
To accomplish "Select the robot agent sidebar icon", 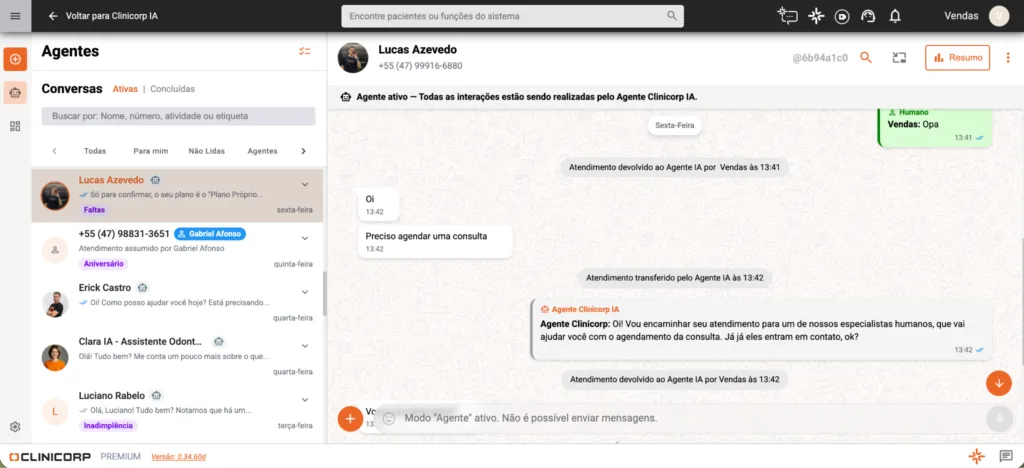I will [15, 93].
